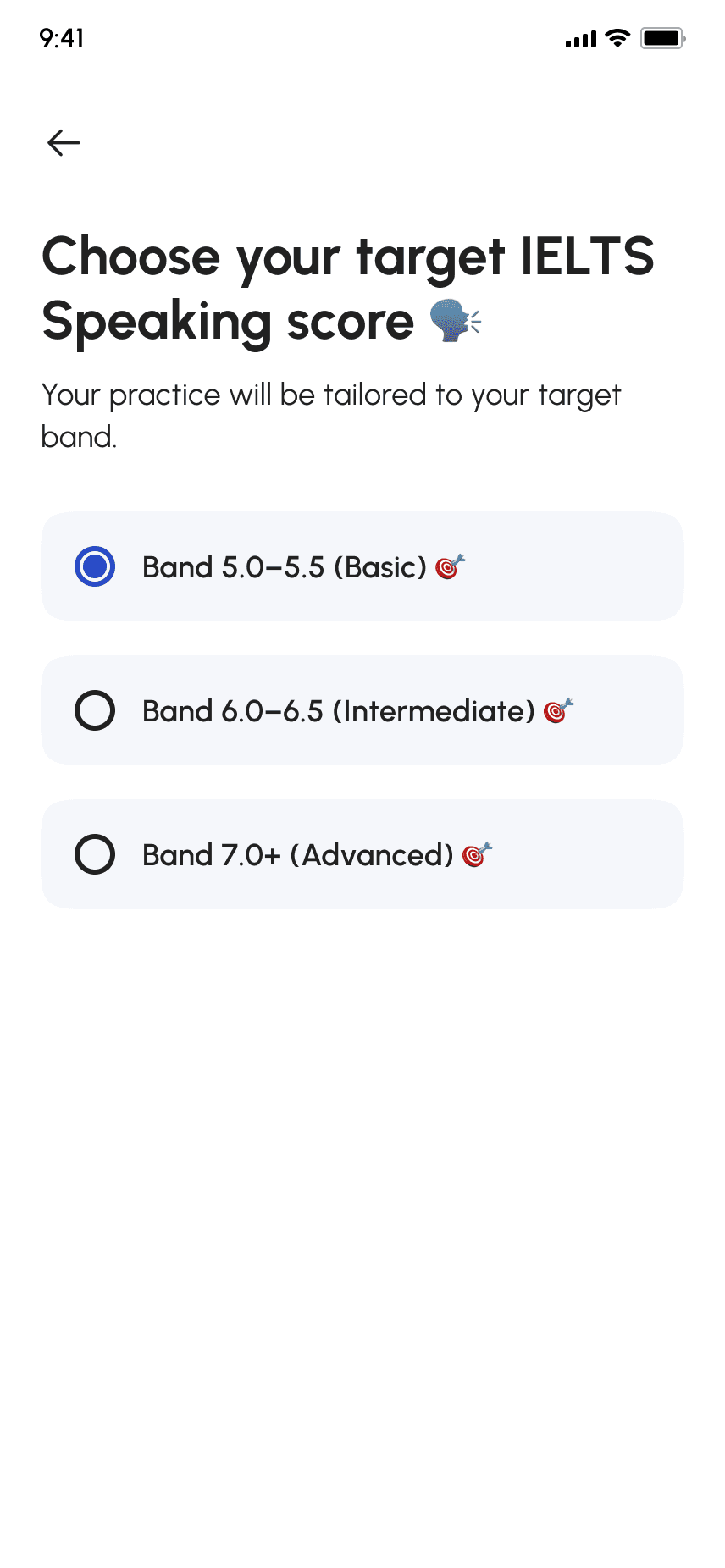Click the time display showing 9:41
This screenshot has height=1568, width=725.
tap(61, 37)
